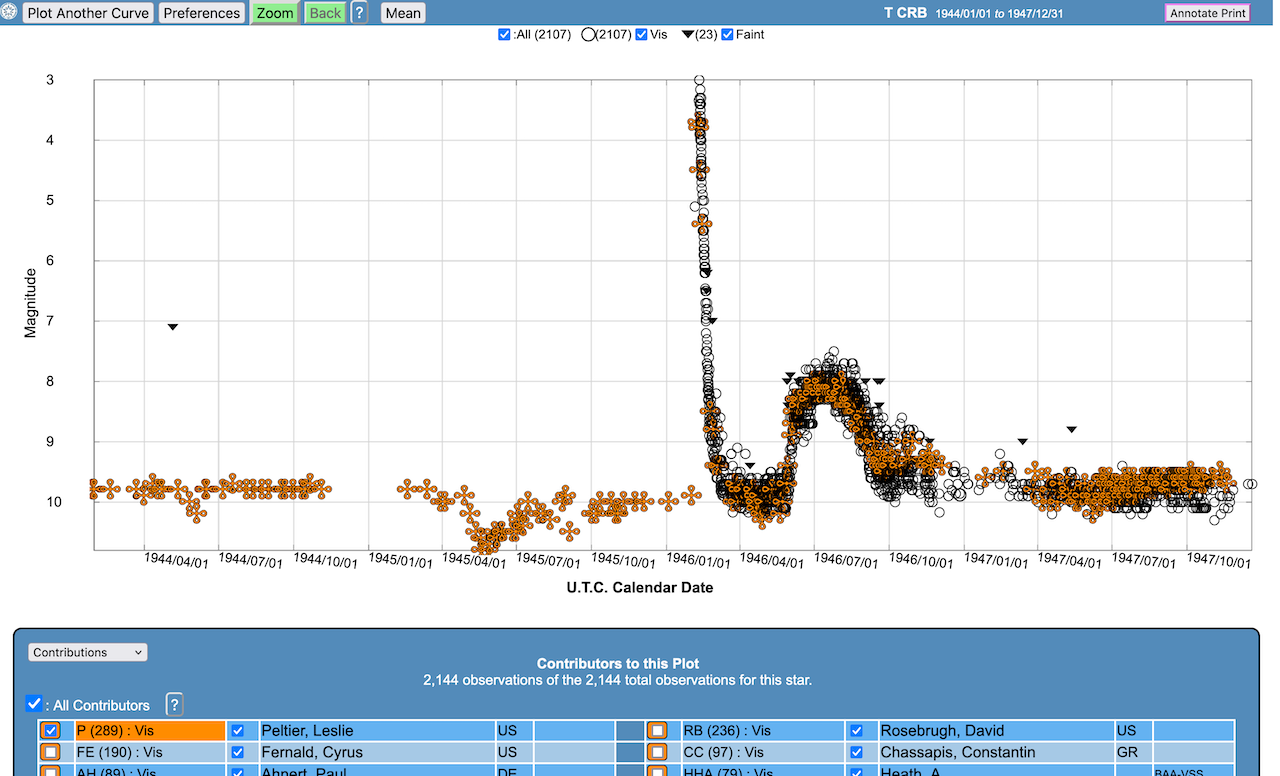This screenshot has height=776, width=1280.
Task: Uncheck the All Contributors checkbox
Action: [x=34, y=704]
